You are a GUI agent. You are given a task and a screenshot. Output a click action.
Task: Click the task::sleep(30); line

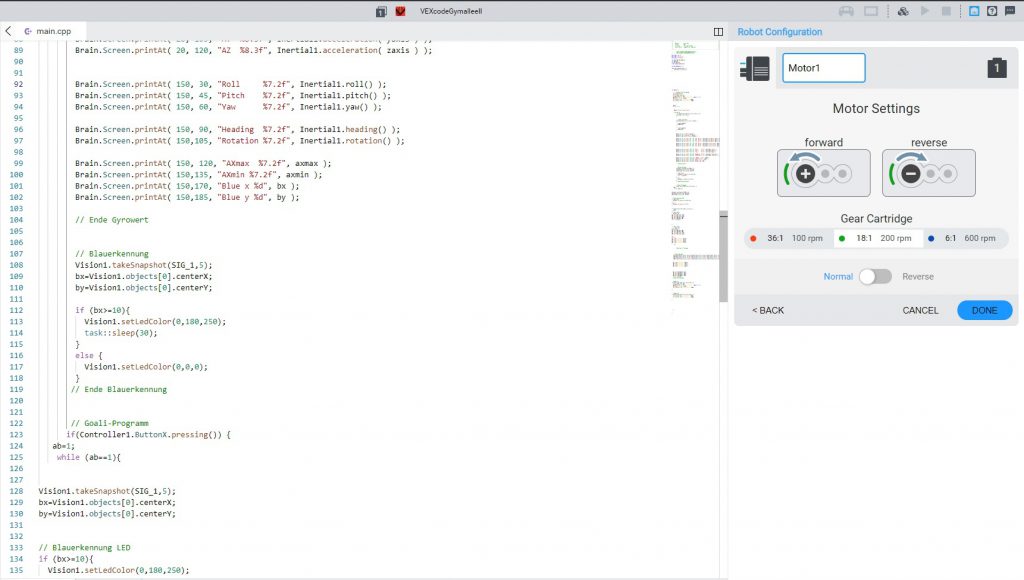(x=121, y=333)
